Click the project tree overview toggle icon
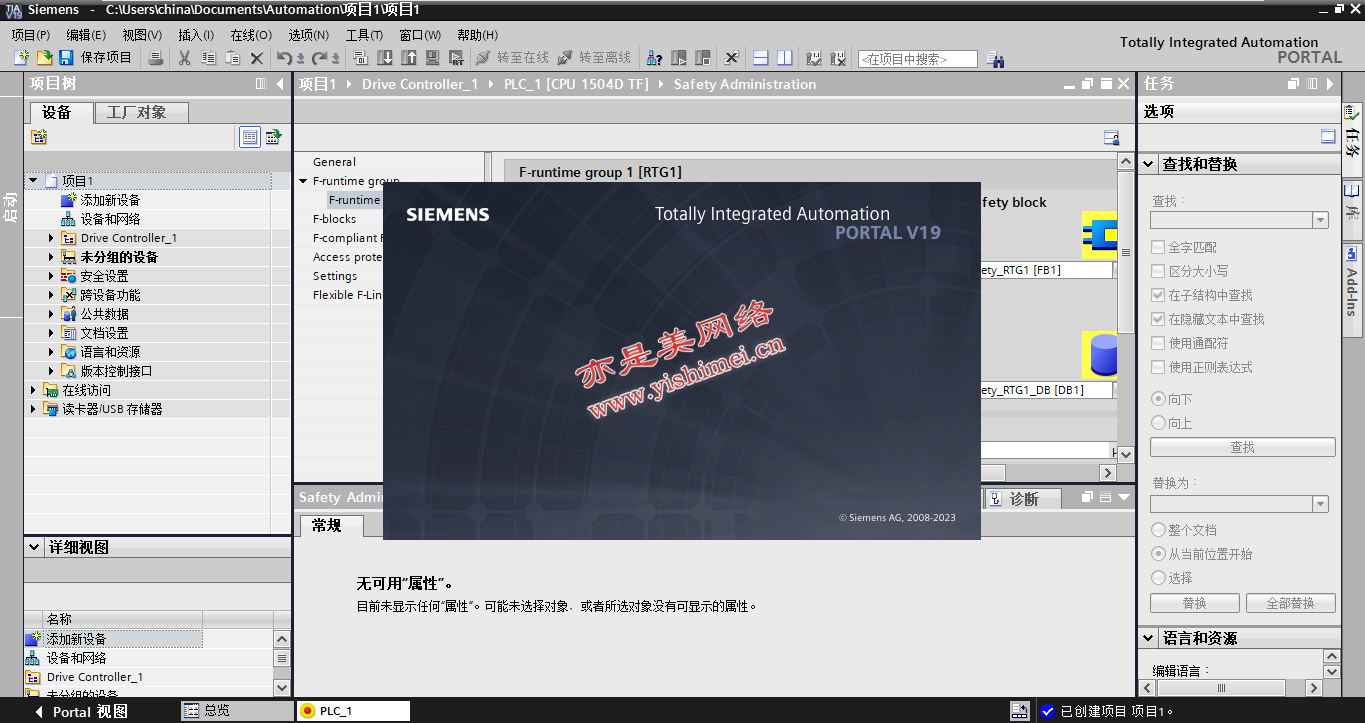This screenshot has width=1365, height=723. pos(249,137)
